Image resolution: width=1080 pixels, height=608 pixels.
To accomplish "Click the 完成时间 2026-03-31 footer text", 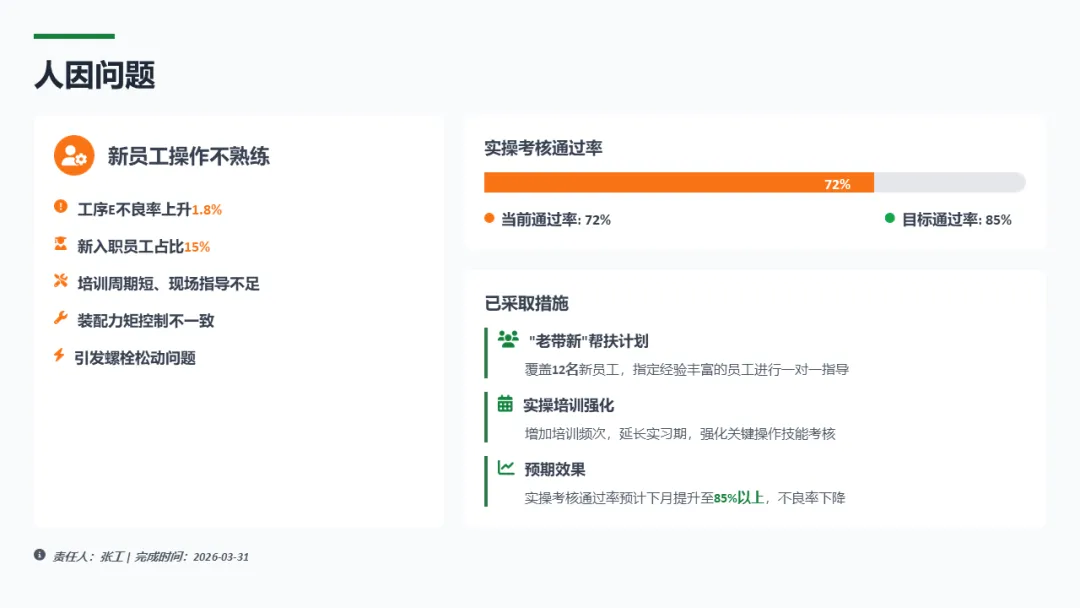I will 192,556.
